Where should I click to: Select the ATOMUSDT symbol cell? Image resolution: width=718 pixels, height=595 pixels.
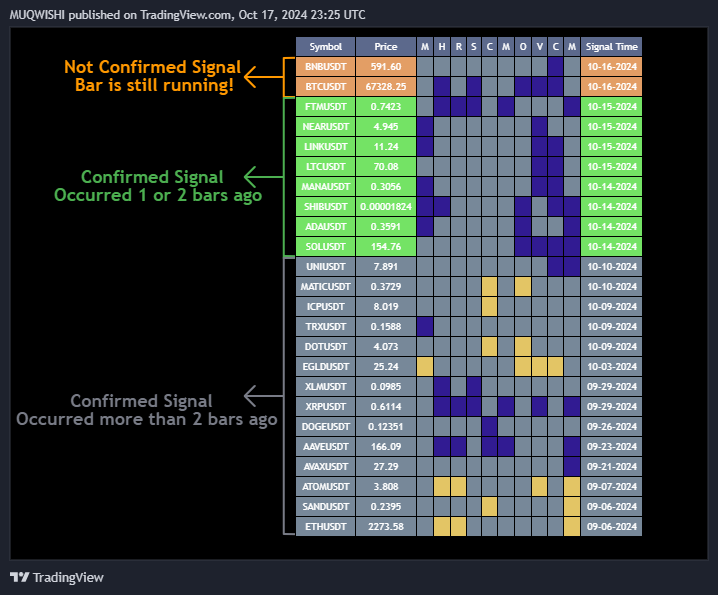click(x=326, y=486)
